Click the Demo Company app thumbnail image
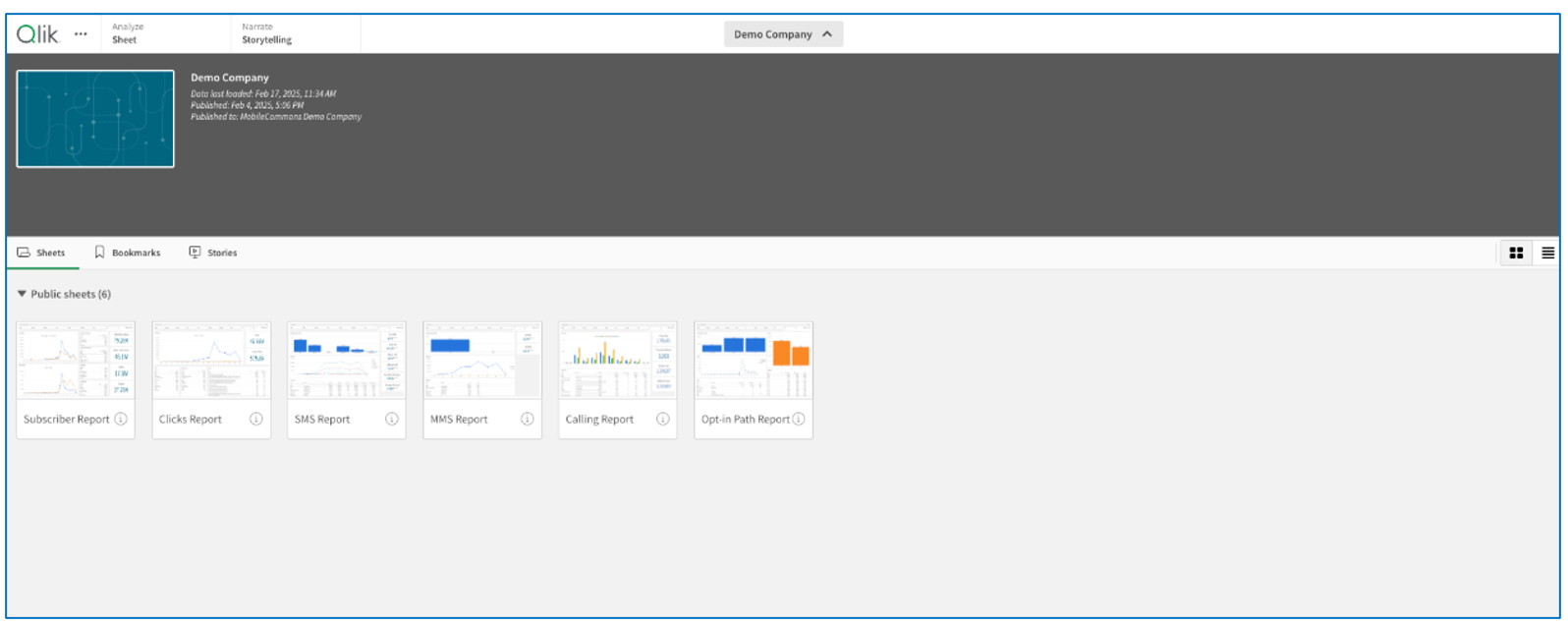 coord(95,119)
